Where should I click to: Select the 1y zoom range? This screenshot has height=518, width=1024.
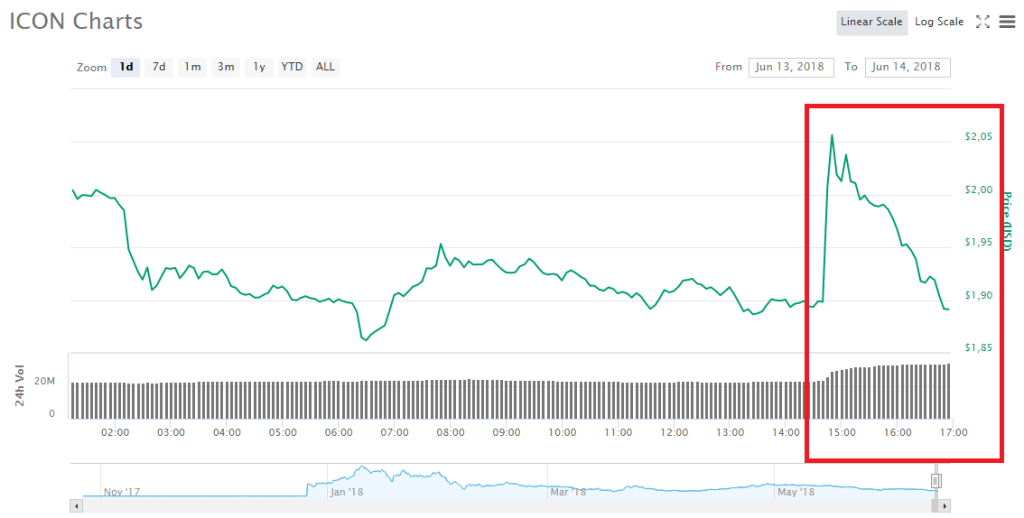(259, 67)
